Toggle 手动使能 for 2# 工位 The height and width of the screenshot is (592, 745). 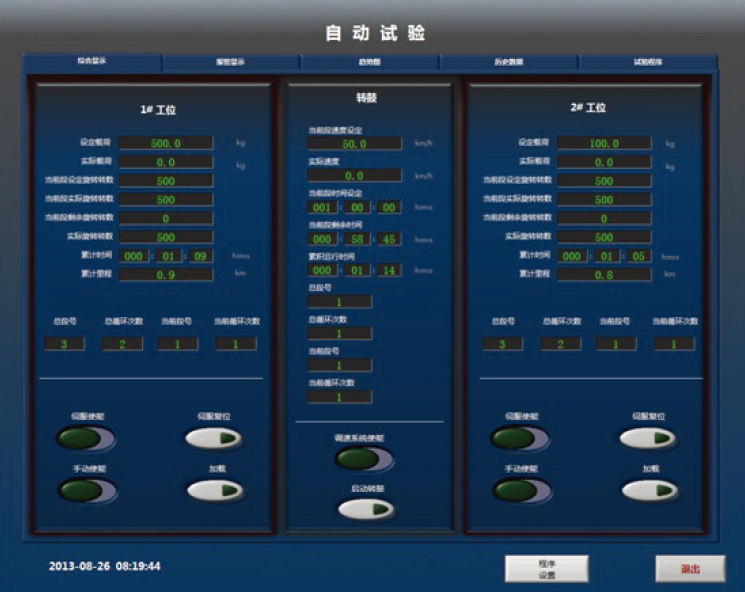(x=521, y=491)
